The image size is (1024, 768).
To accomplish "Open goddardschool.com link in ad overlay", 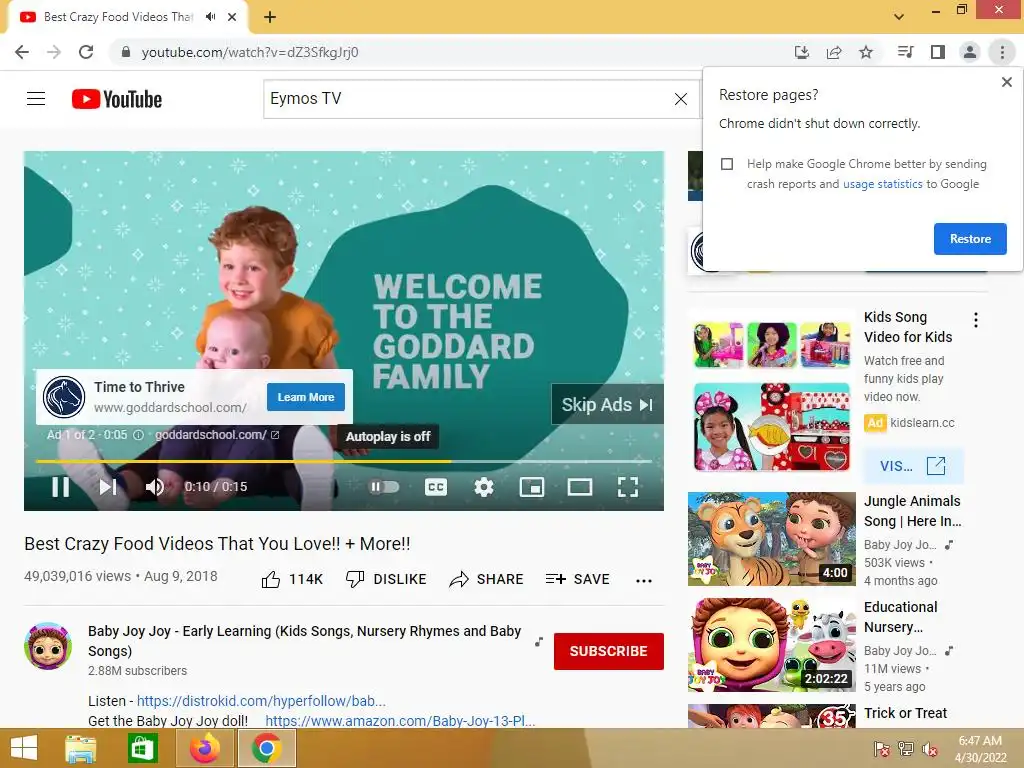I will pos(216,435).
